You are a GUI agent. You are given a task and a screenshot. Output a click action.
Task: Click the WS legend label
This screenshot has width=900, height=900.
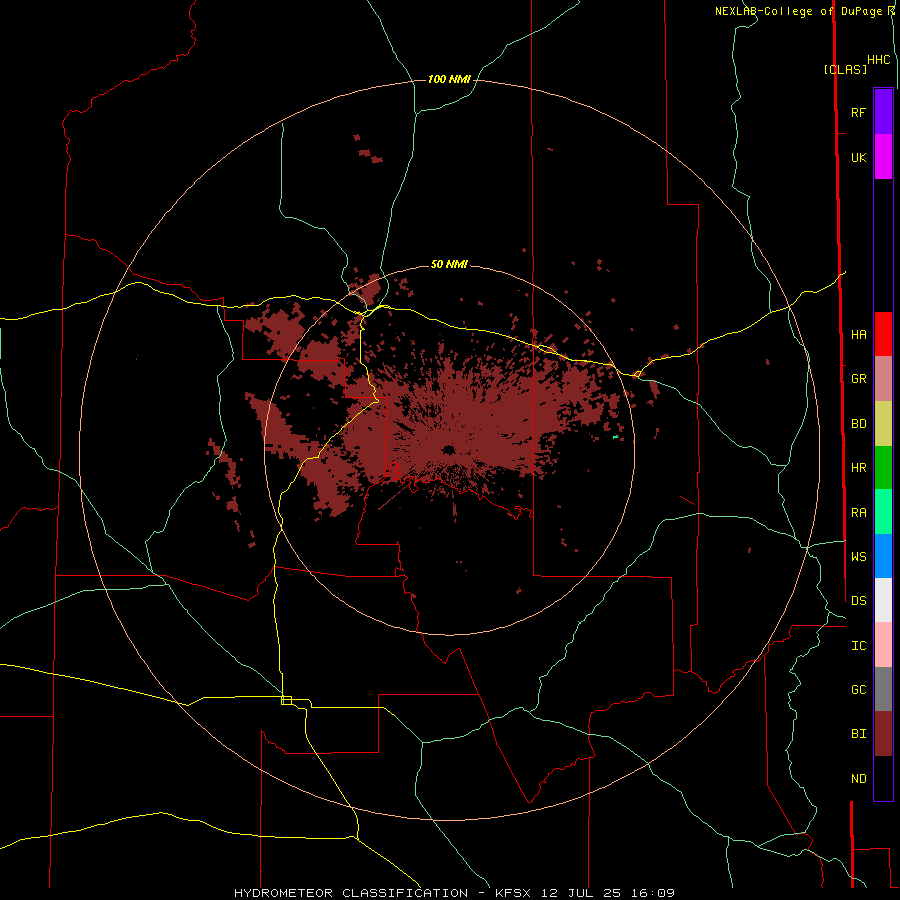coord(859,556)
